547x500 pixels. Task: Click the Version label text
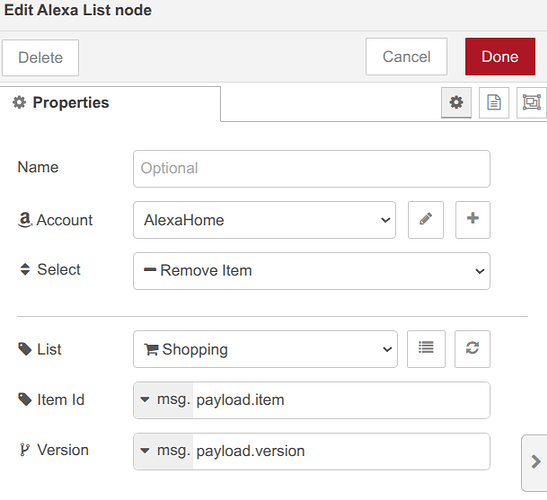click(63, 450)
